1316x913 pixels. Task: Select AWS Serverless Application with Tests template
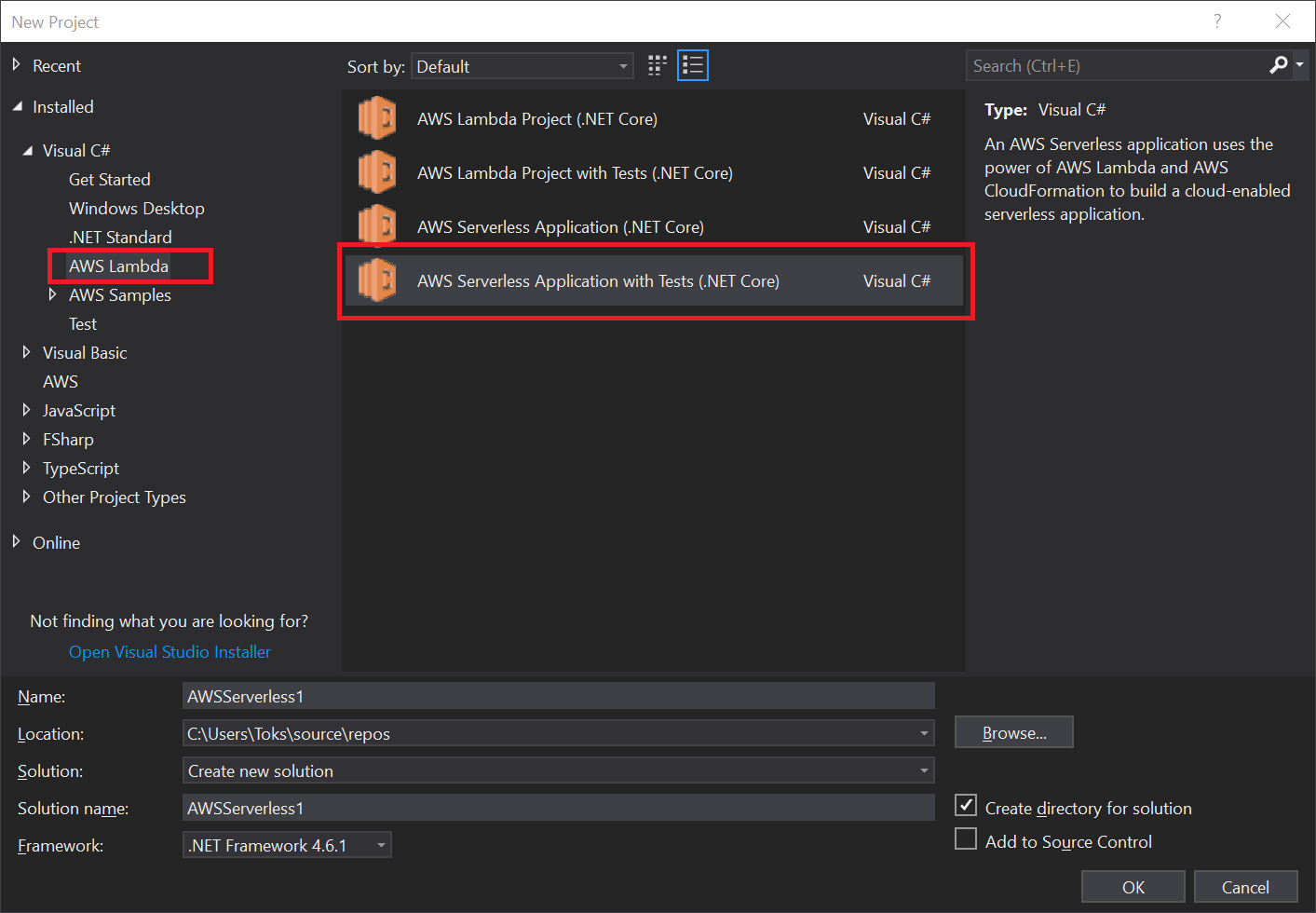(x=654, y=281)
